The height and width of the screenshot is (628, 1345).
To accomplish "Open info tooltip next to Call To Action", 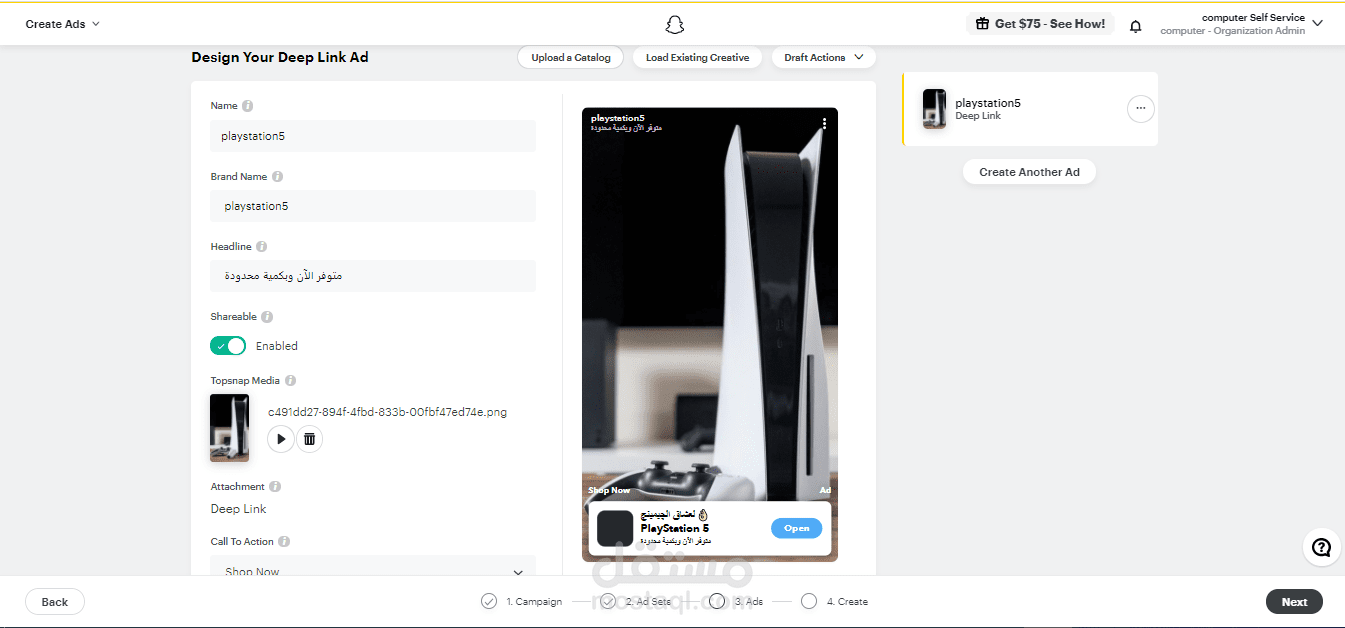I will [x=284, y=542].
